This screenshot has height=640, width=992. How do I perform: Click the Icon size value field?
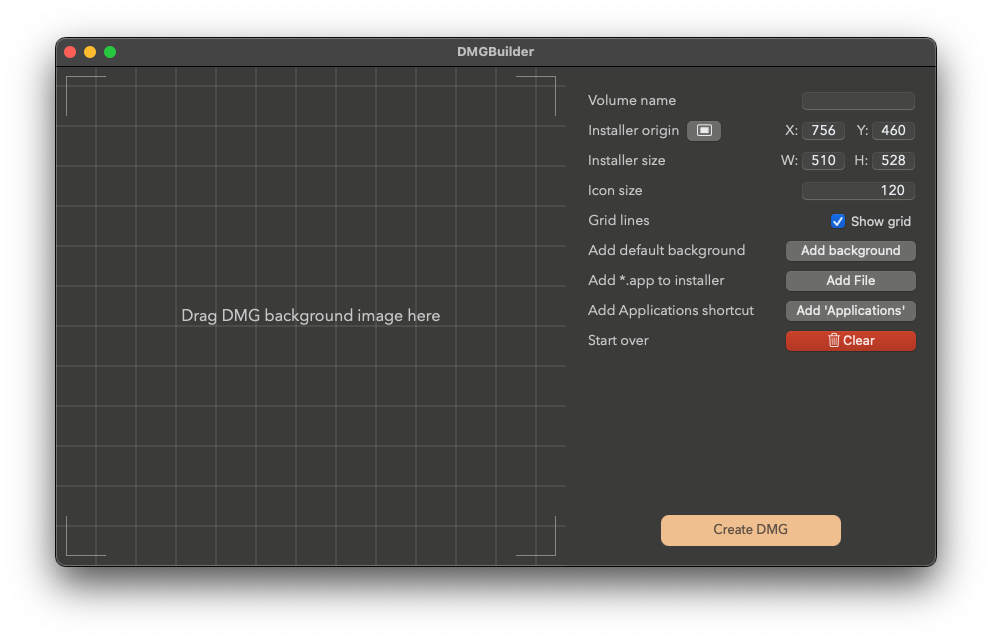coord(858,191)
